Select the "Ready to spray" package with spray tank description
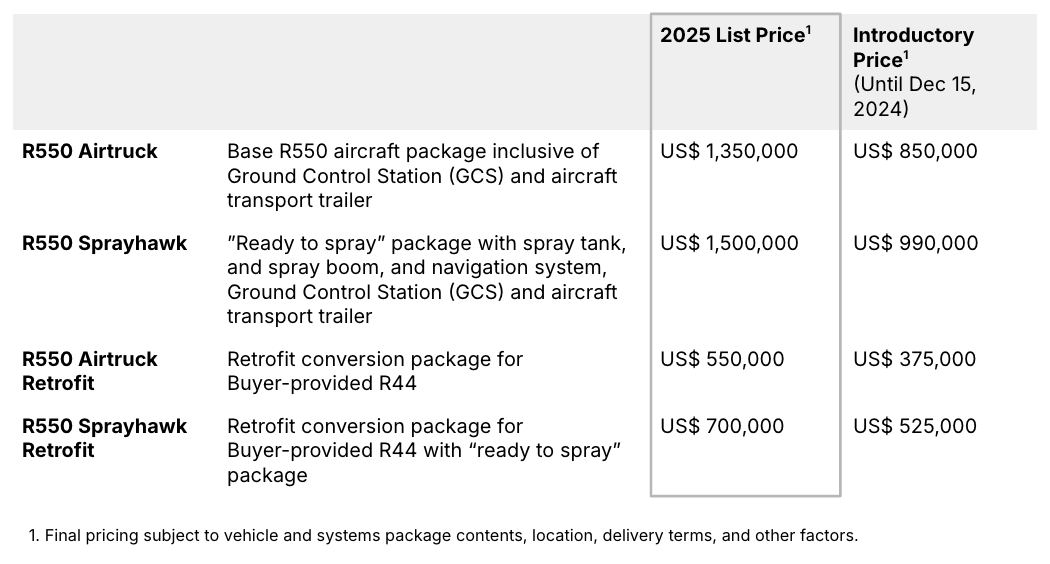This screenshot has width=1050, height=564. 426,280
